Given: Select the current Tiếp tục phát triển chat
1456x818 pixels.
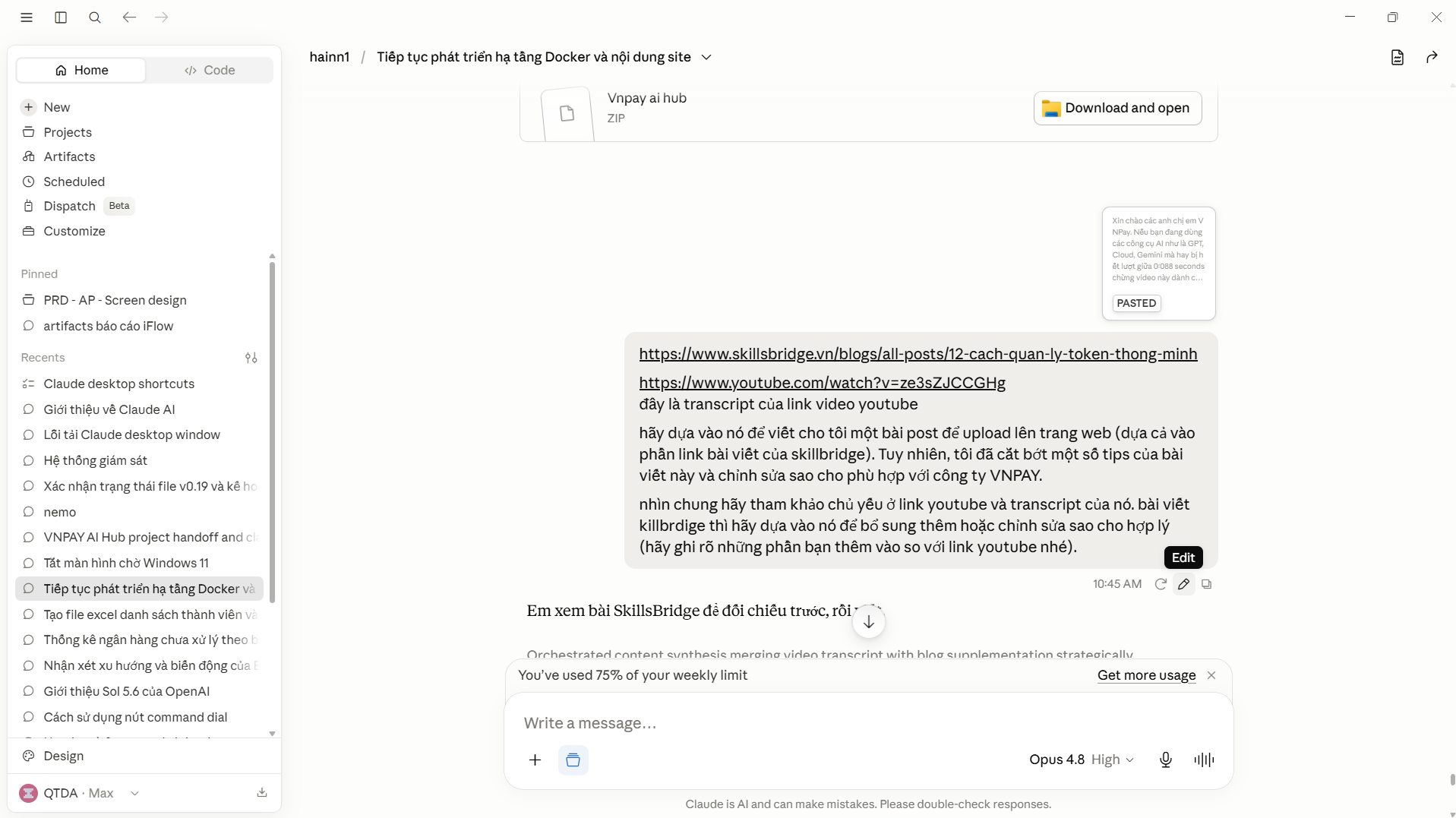Looking at the screenshot, I should [140, 589].
